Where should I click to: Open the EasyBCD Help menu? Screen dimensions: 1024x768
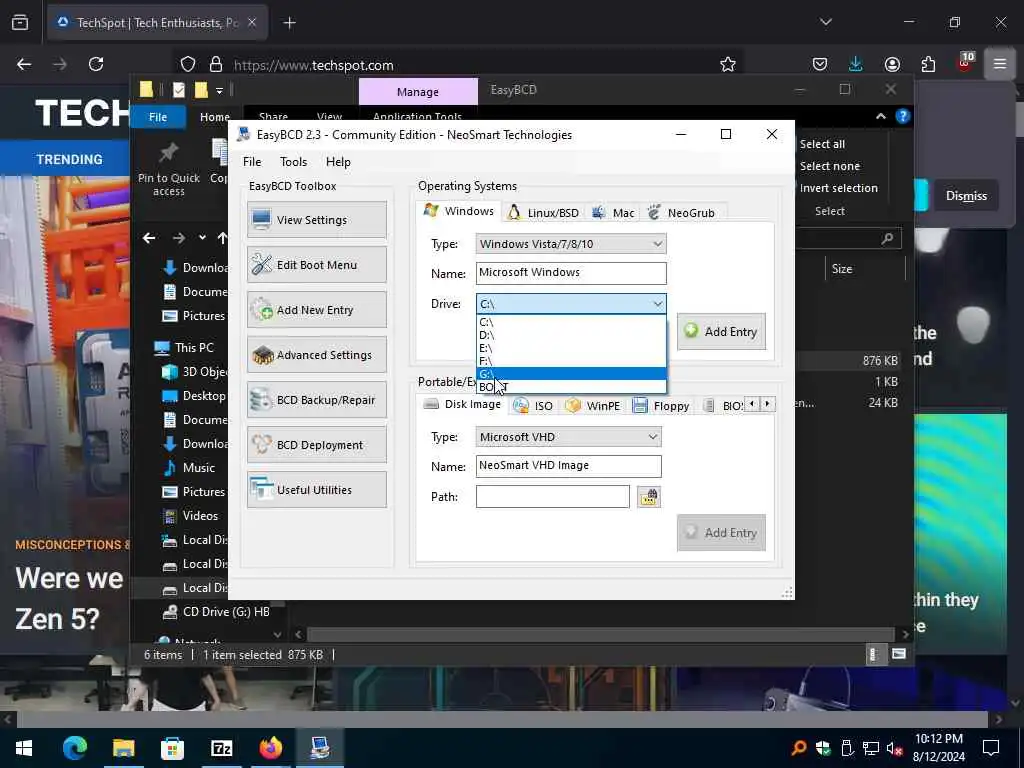pyautogui.click(x=338, y=162)
